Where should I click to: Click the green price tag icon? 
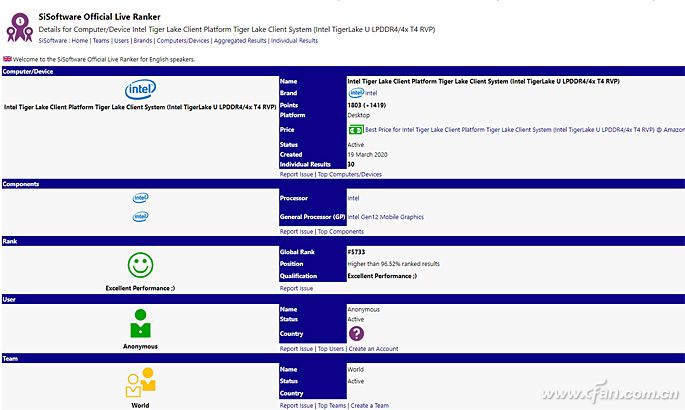click(x=355, y=129)
